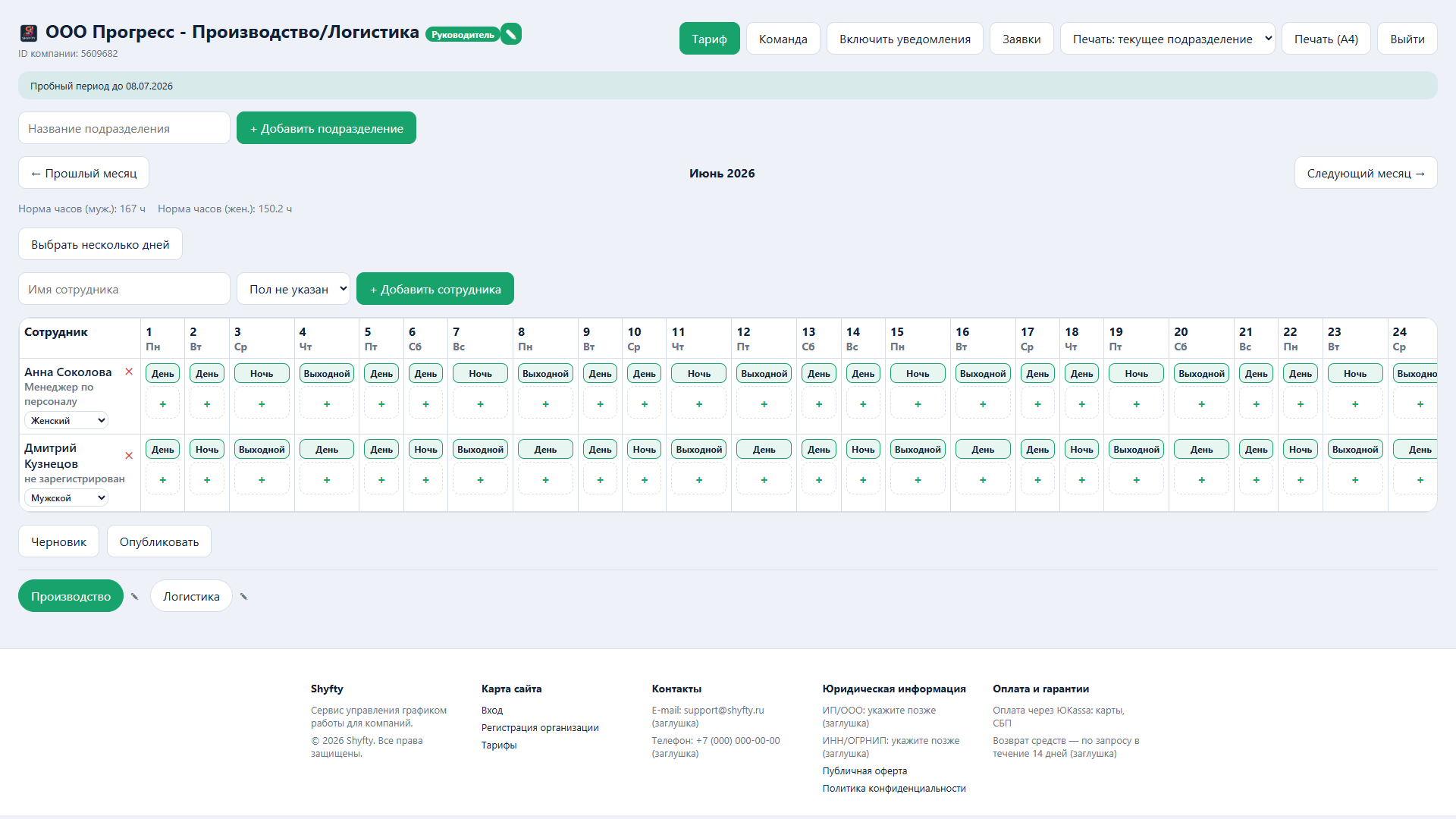Enable Выбрать несколько дней mode
The height and width of the screenshot is (819, 1456).
(100, 244)
